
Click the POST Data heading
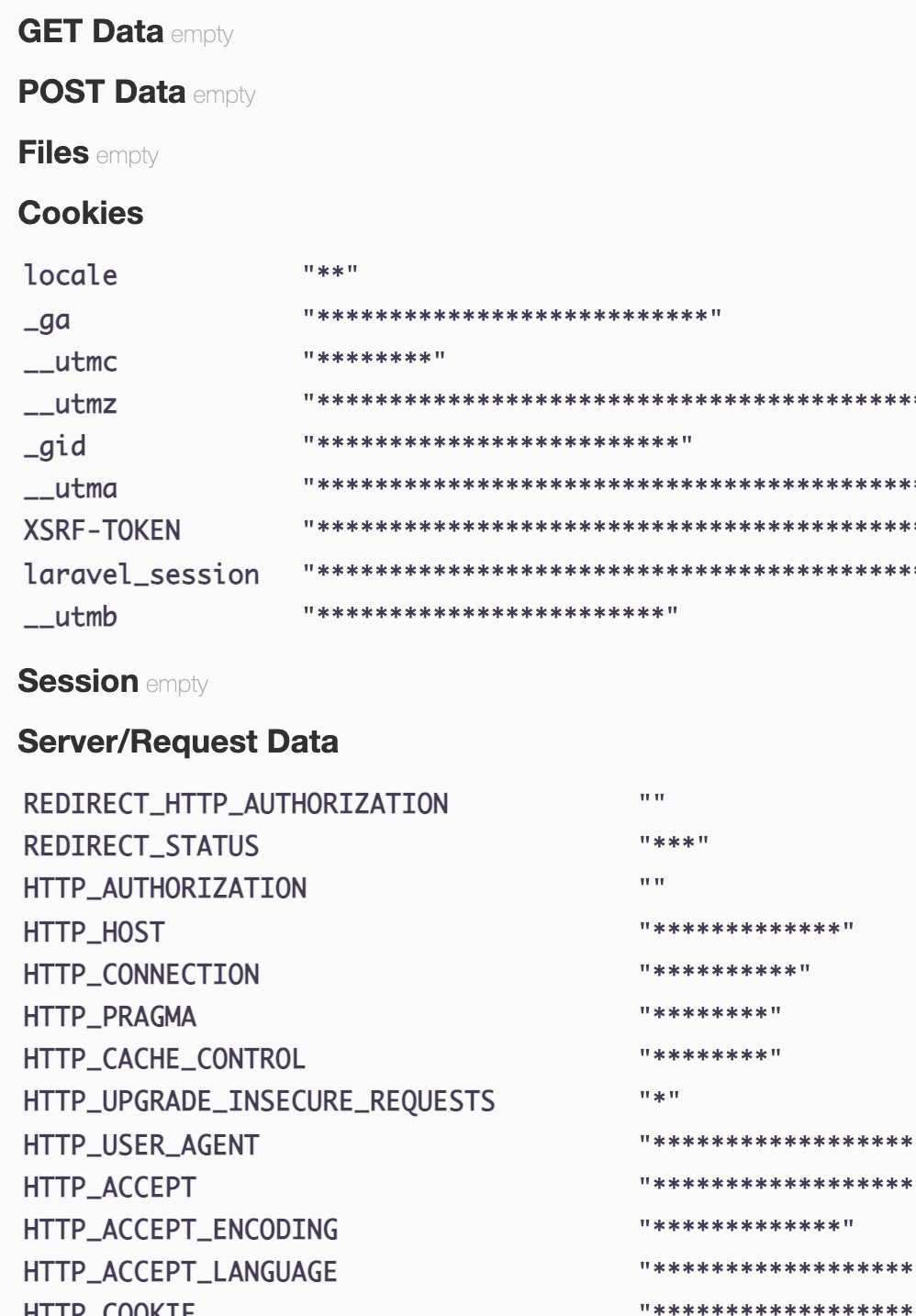coord(102,92)
